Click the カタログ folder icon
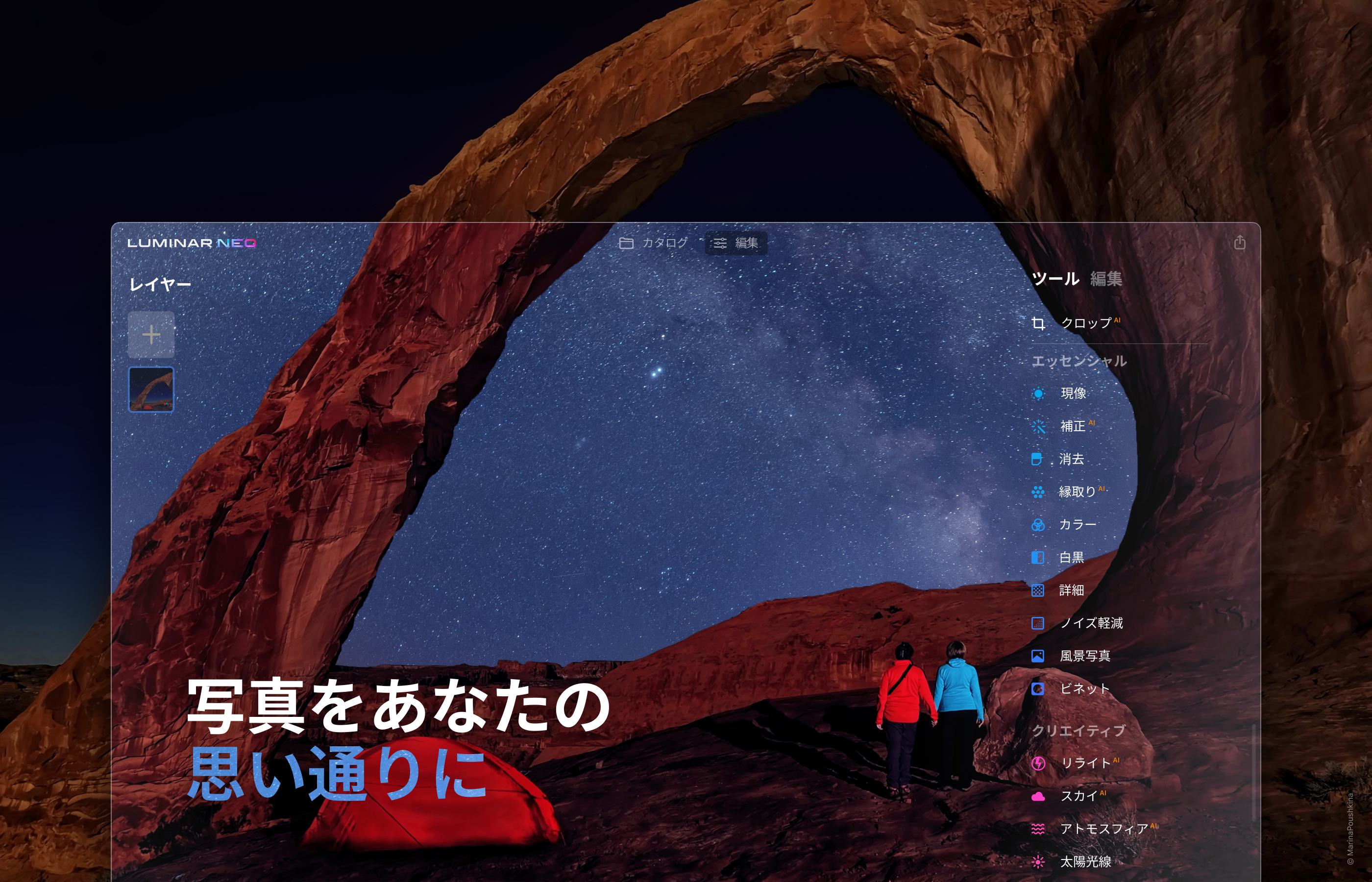Image resolution: width=1372 pixels, height=882 pixels. pos(626,243)
